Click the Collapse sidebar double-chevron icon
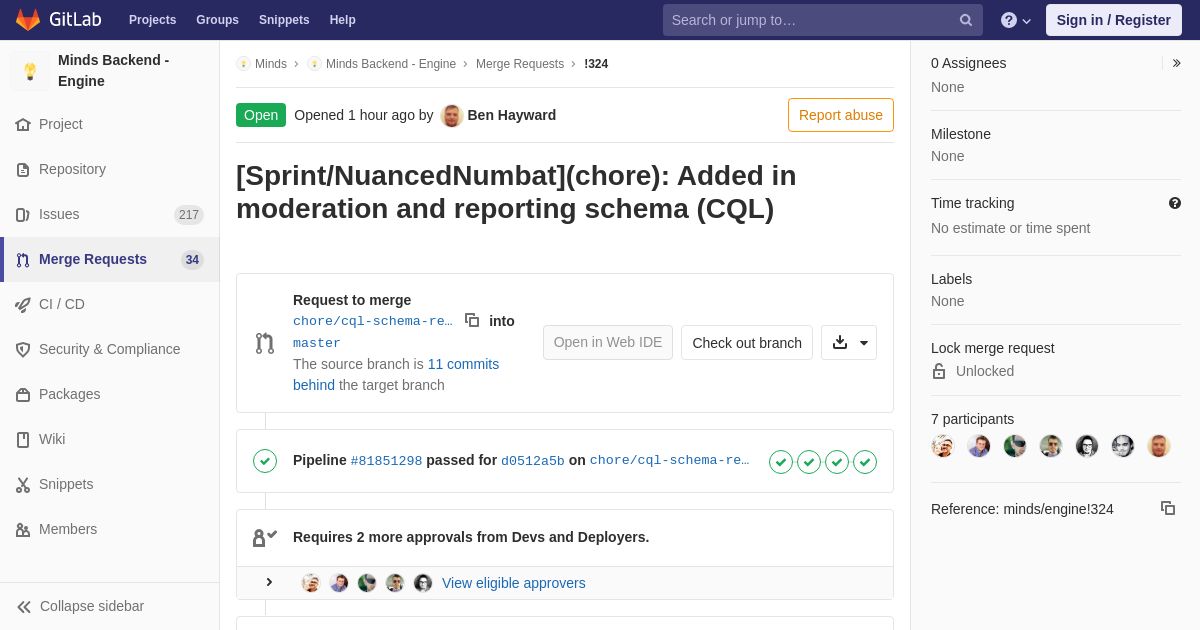 [24, 607]
